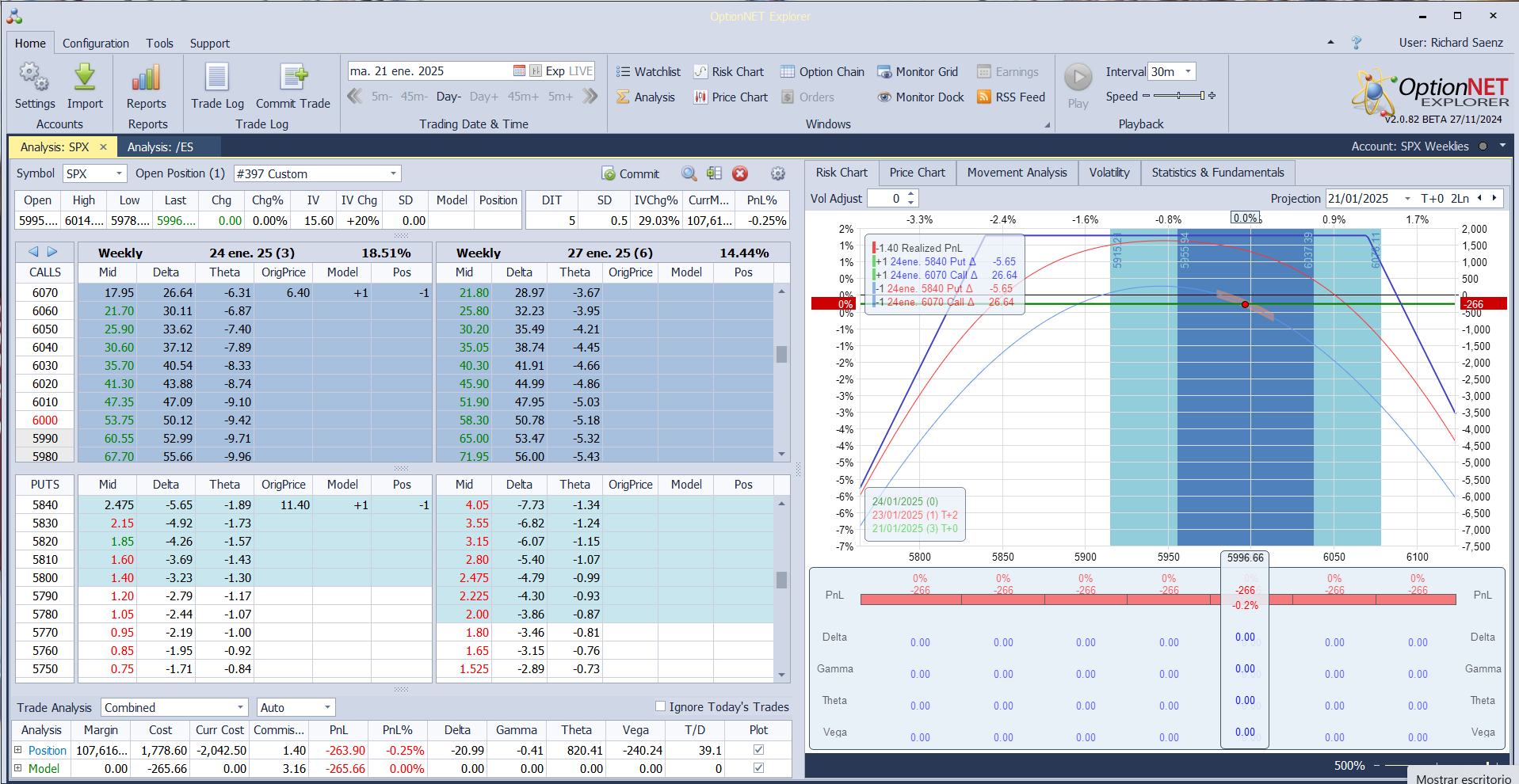Step back 45 minutes with 45m-
Screen dimensions: 1519x784
click(414, 97)
